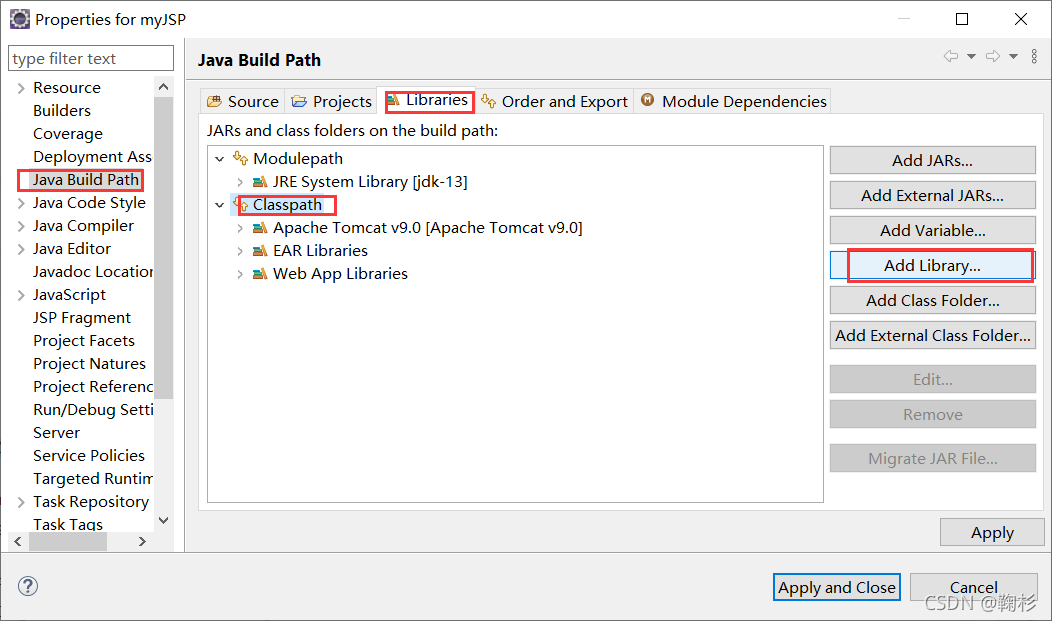Click sidebar horizontal scroll left arrow
1052x621 pixels.
tap(18, 541)
